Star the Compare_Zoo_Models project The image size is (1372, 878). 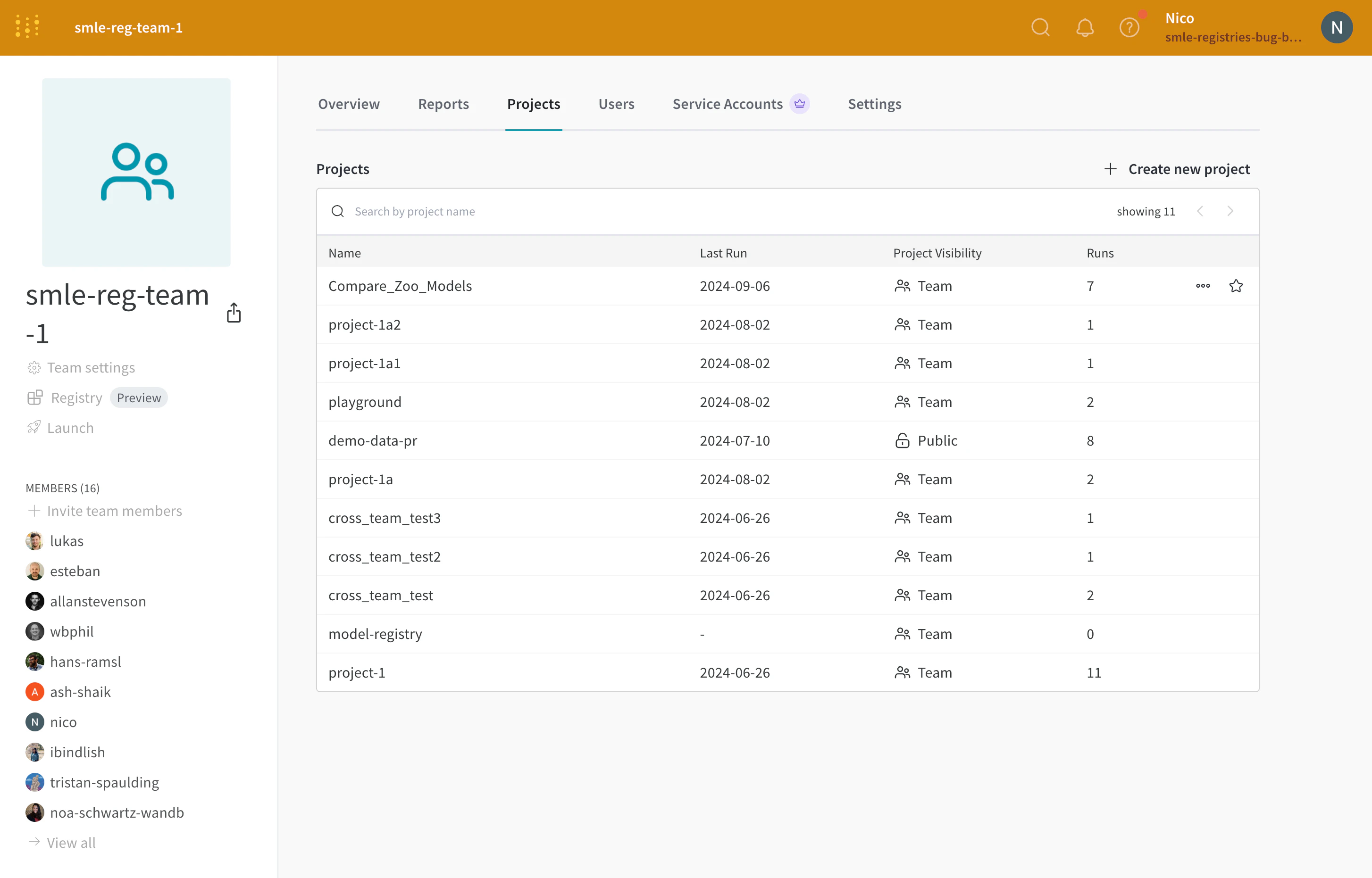[1236, 286]
